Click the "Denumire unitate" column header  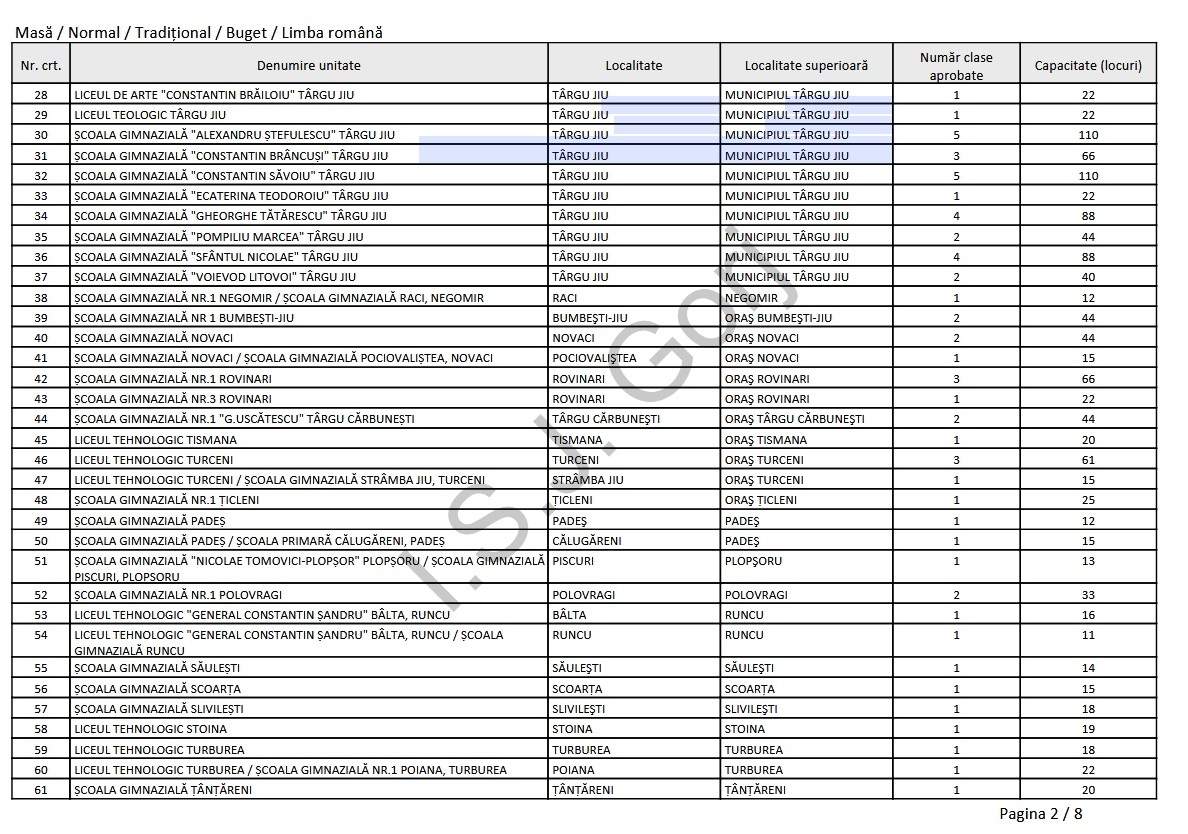308,66
